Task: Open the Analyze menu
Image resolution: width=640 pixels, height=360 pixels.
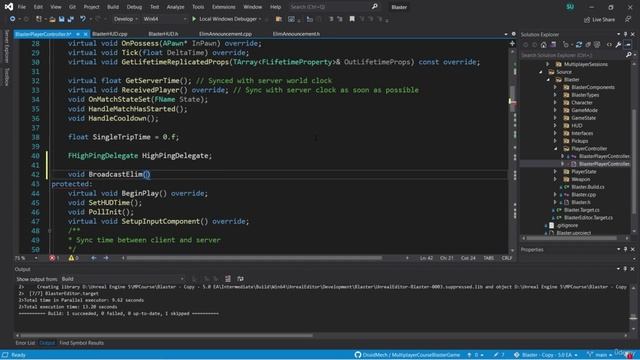Action: click(x=175, y=7)
